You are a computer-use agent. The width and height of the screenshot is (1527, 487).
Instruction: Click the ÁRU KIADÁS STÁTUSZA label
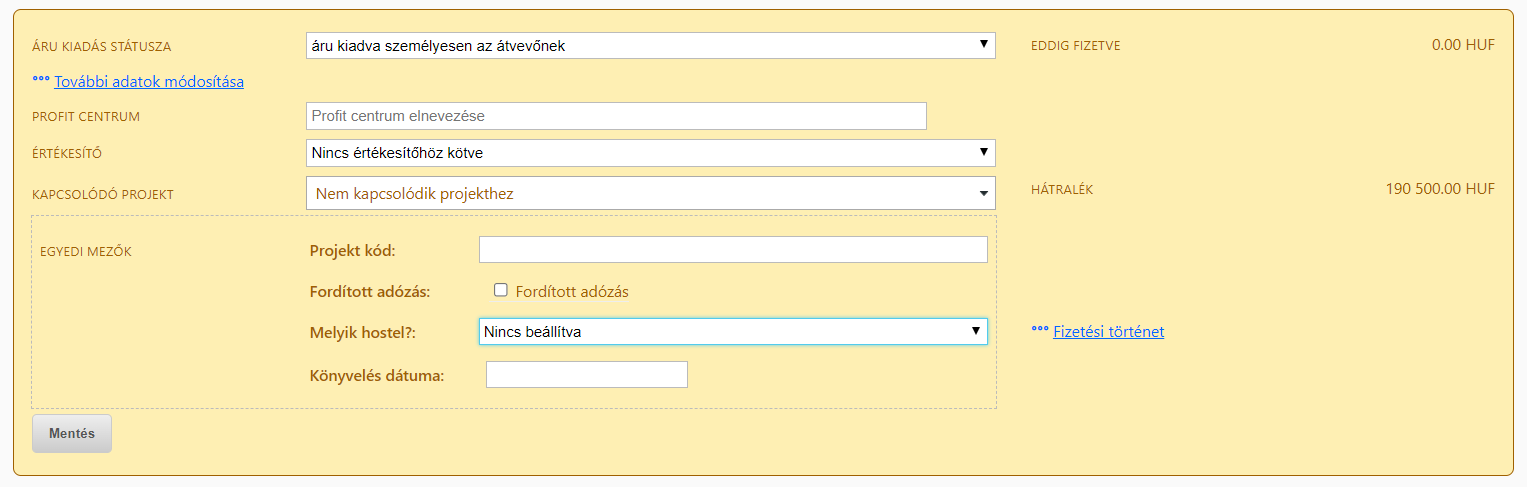tap(102, 47)
